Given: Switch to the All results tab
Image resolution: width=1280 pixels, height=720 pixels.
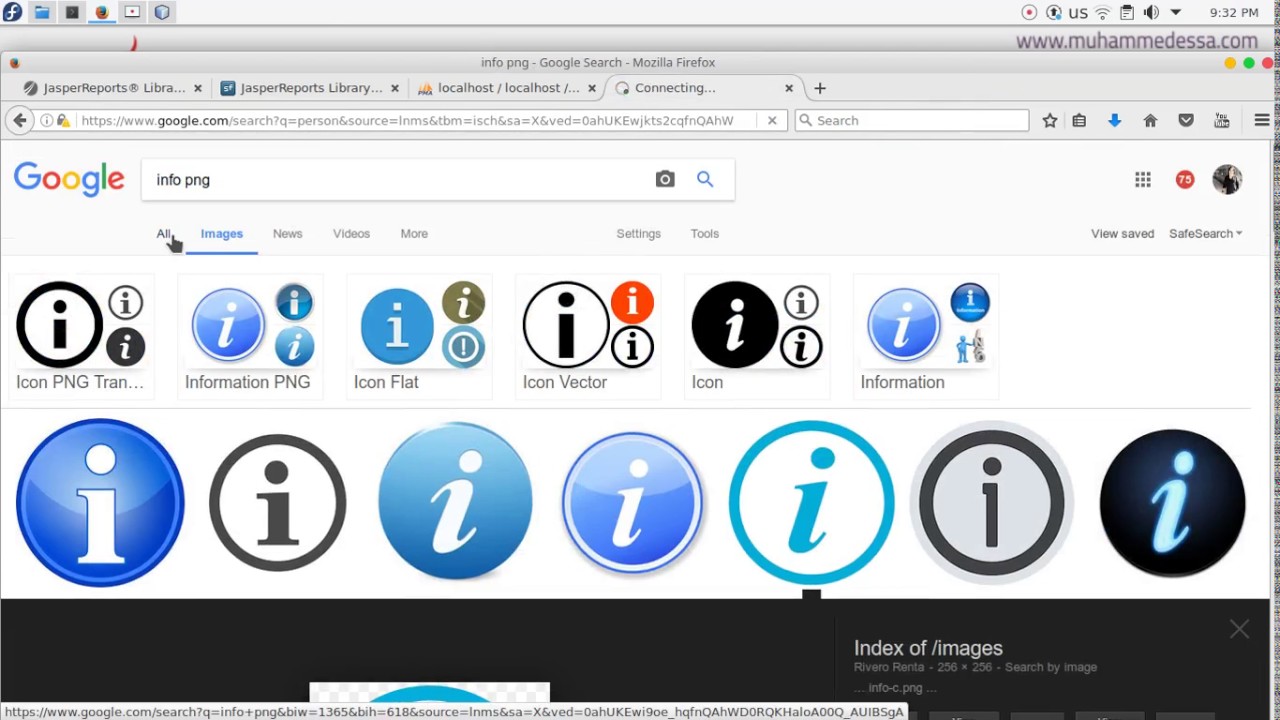Looking at the screenshot, I should coord(163,234).
